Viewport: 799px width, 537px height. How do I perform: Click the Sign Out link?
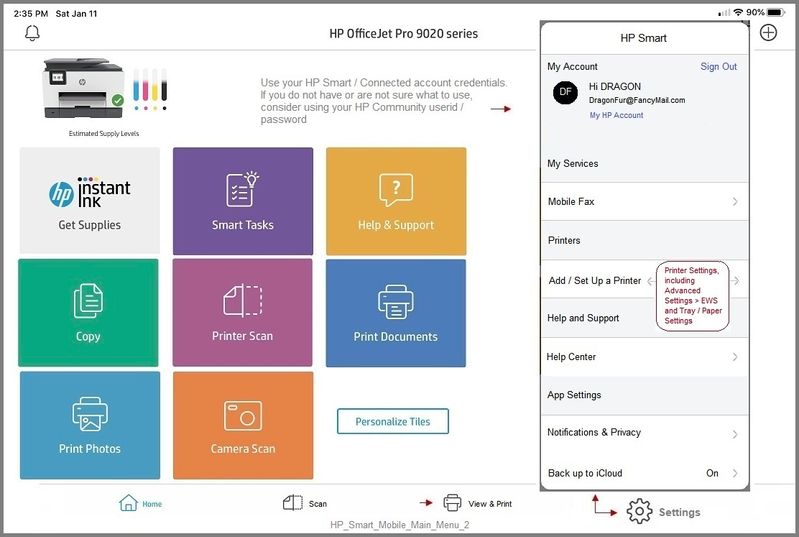718,66
